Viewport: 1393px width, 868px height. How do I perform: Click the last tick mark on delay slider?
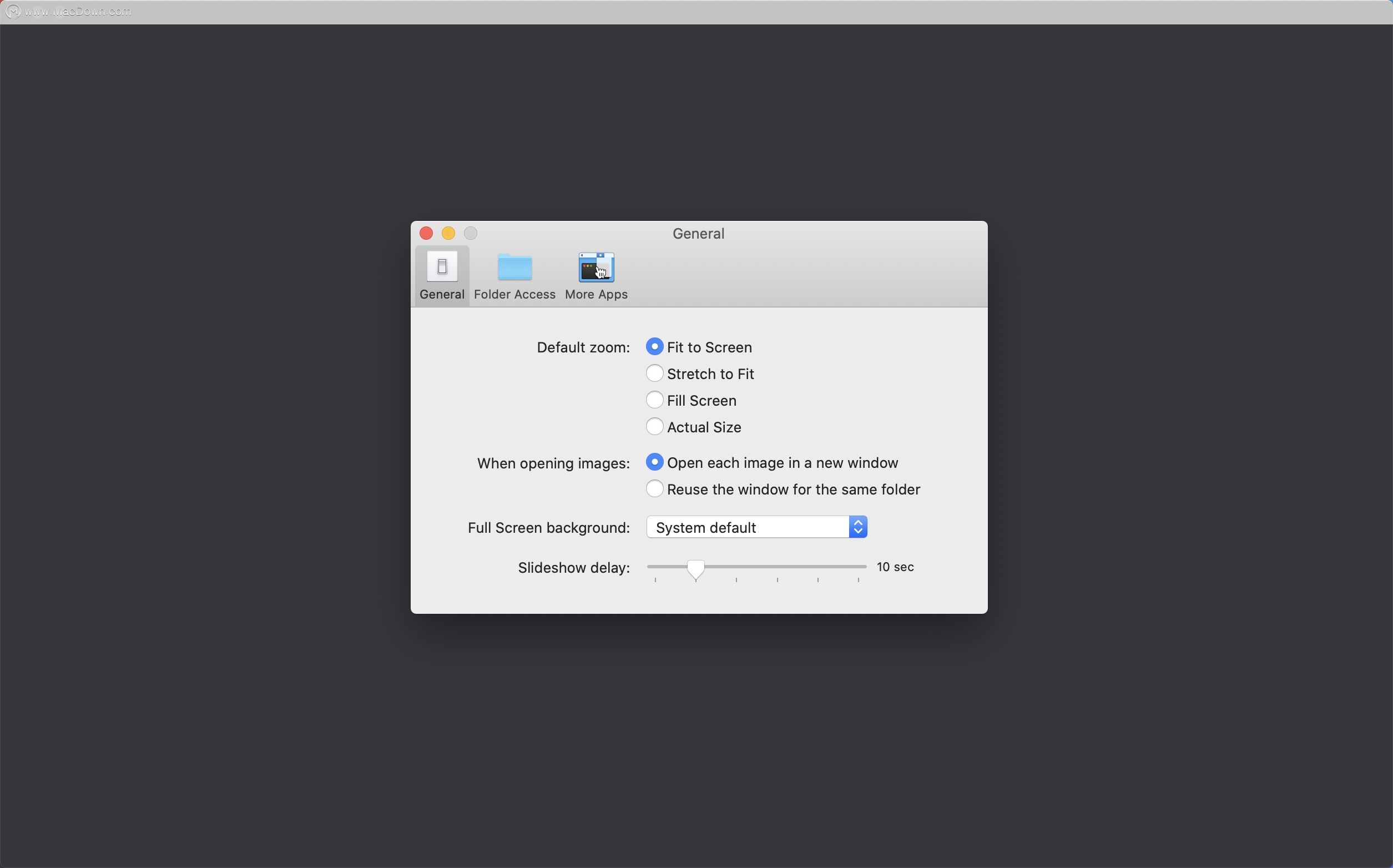pyautogui.click(x=858, y=580)
